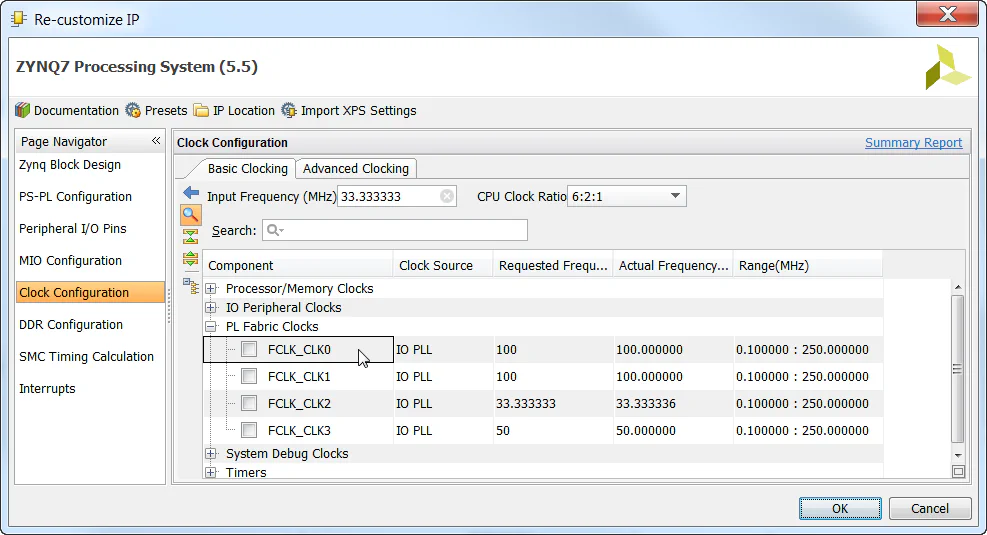Click the expand all tree icon

point(191,258)
